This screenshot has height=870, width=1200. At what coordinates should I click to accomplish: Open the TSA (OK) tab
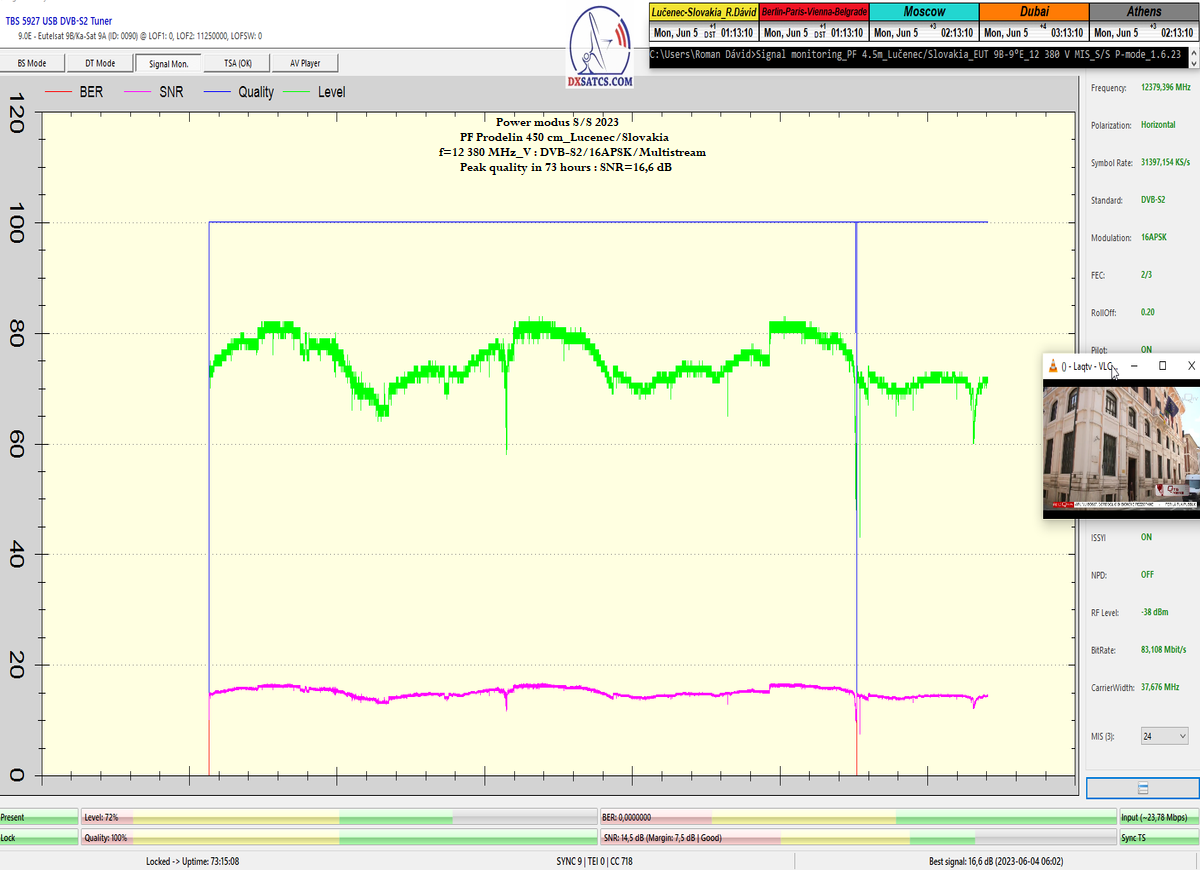(238, 63)
